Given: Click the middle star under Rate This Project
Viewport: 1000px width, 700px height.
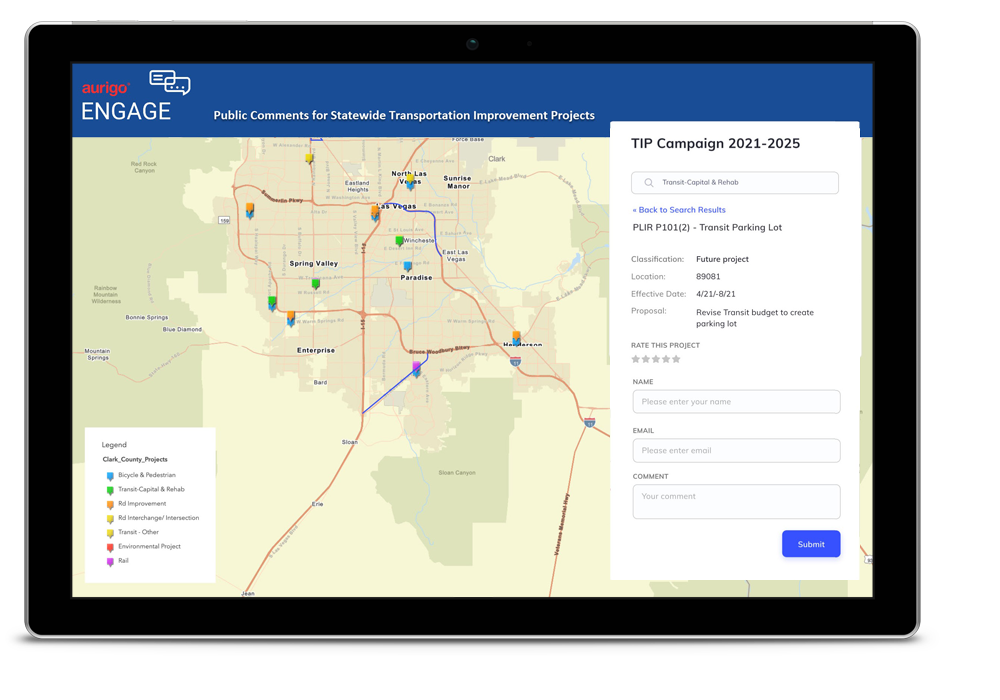Looking at the screenshot, I should pos(657,358).
